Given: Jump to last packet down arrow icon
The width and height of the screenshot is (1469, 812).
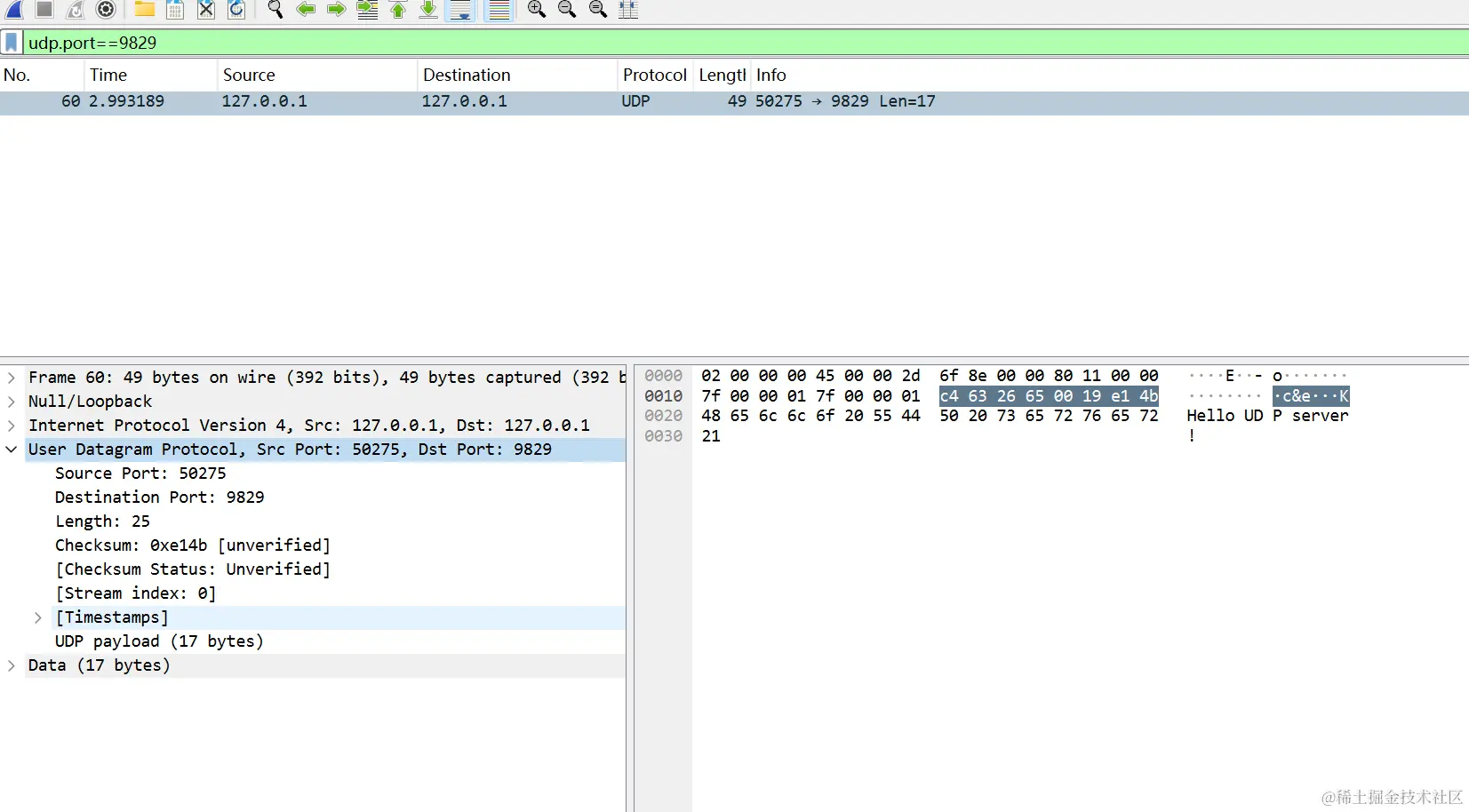Looking at the screenshot, I should 428,9.
